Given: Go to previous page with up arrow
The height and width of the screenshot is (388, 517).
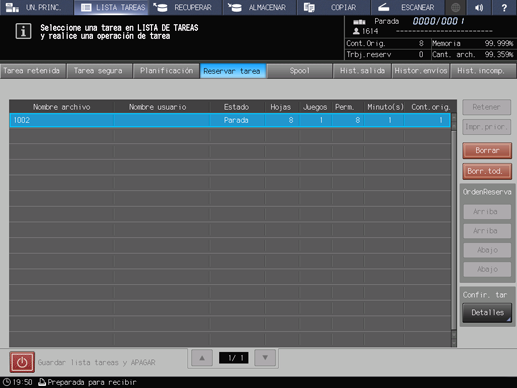Looking at the screenshot, I should [x=202, y=358].
